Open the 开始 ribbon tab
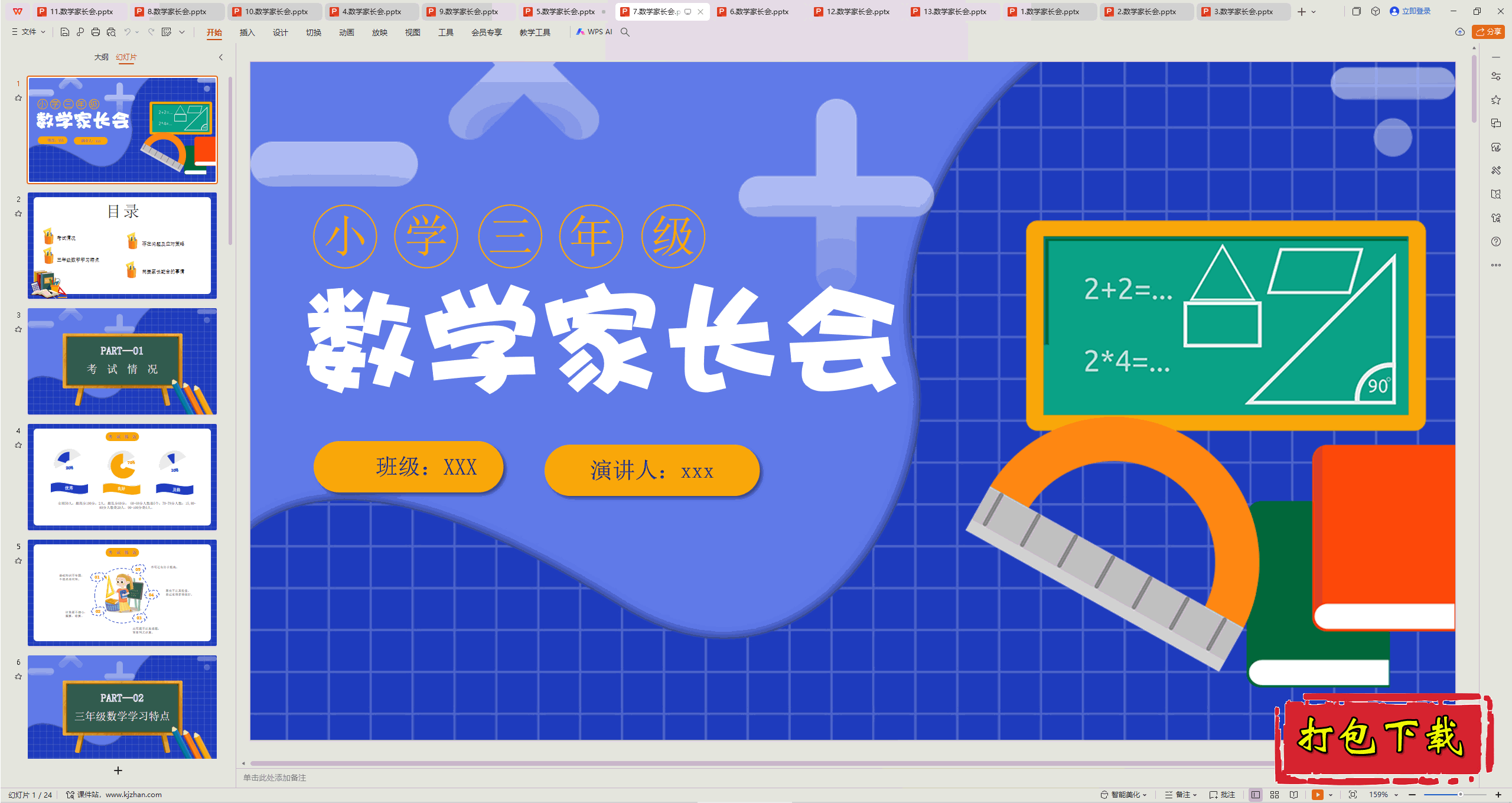The height and width of the screenshot is (803, 1512). [x=214, y=32]
